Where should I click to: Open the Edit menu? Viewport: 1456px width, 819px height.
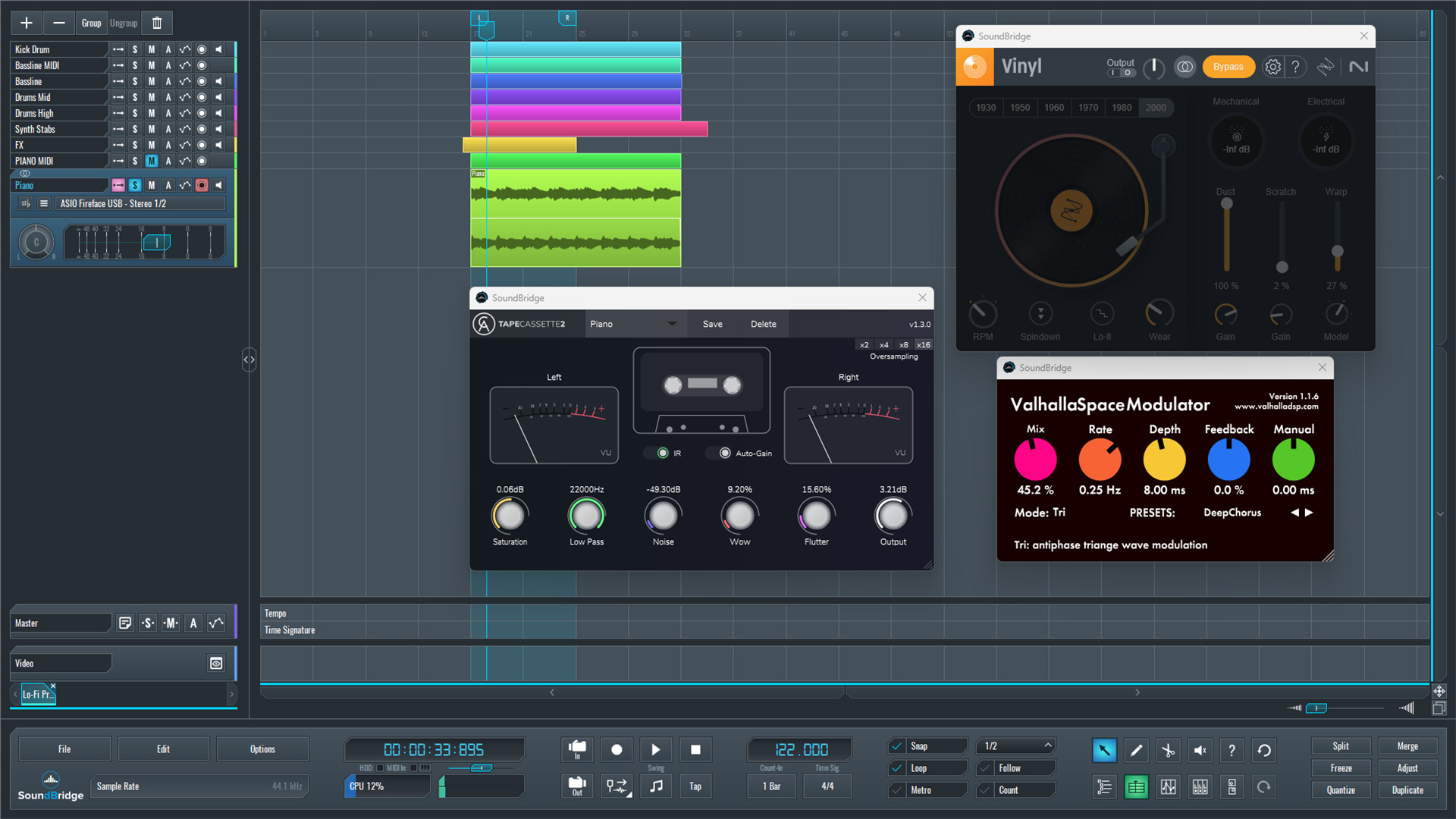(163, 749)
